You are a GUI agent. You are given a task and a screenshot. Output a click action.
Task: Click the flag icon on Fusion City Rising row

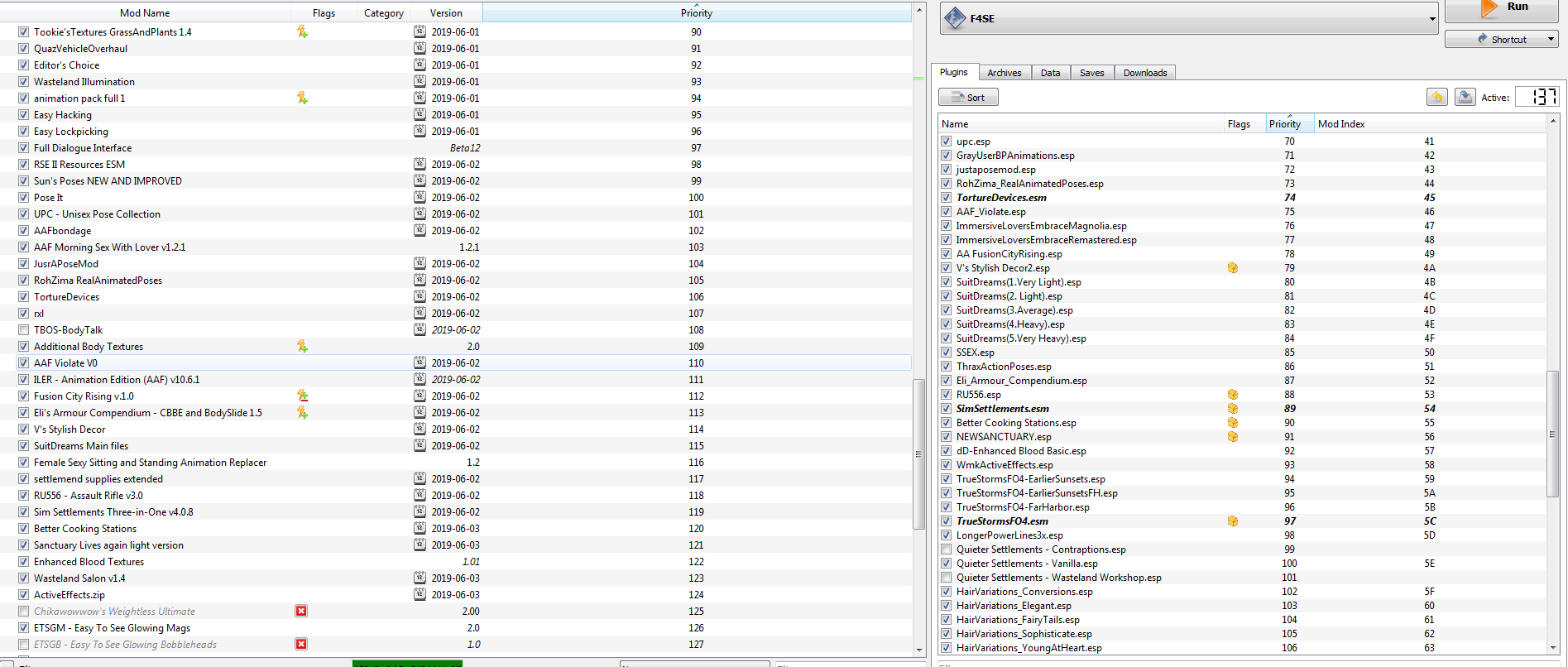pyautogui.click(x=302, y=396)
